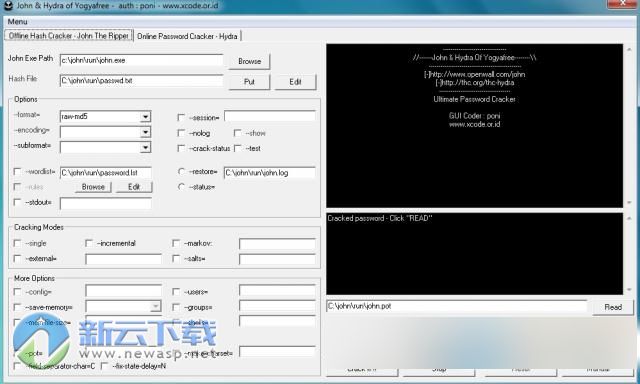The height and width of the screenshot is (384, 640).
Task: Enable --single cracking mode
Action: (x=17, y=243)
